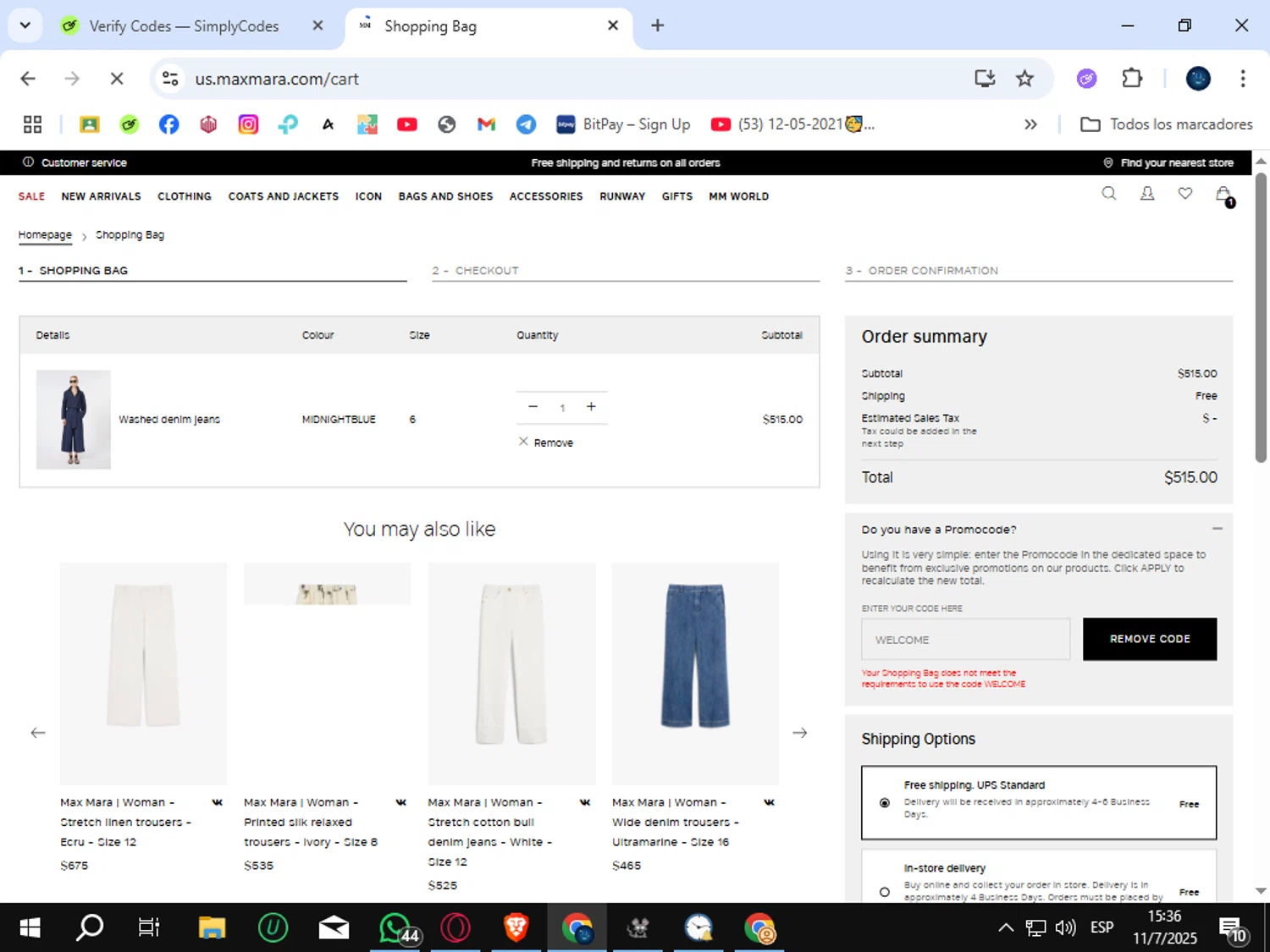Image resolution: width=1270 pixels, height=952 pixels.
Task: Open BAGS AND SHOES menu
Action: [x=445, y=196]
